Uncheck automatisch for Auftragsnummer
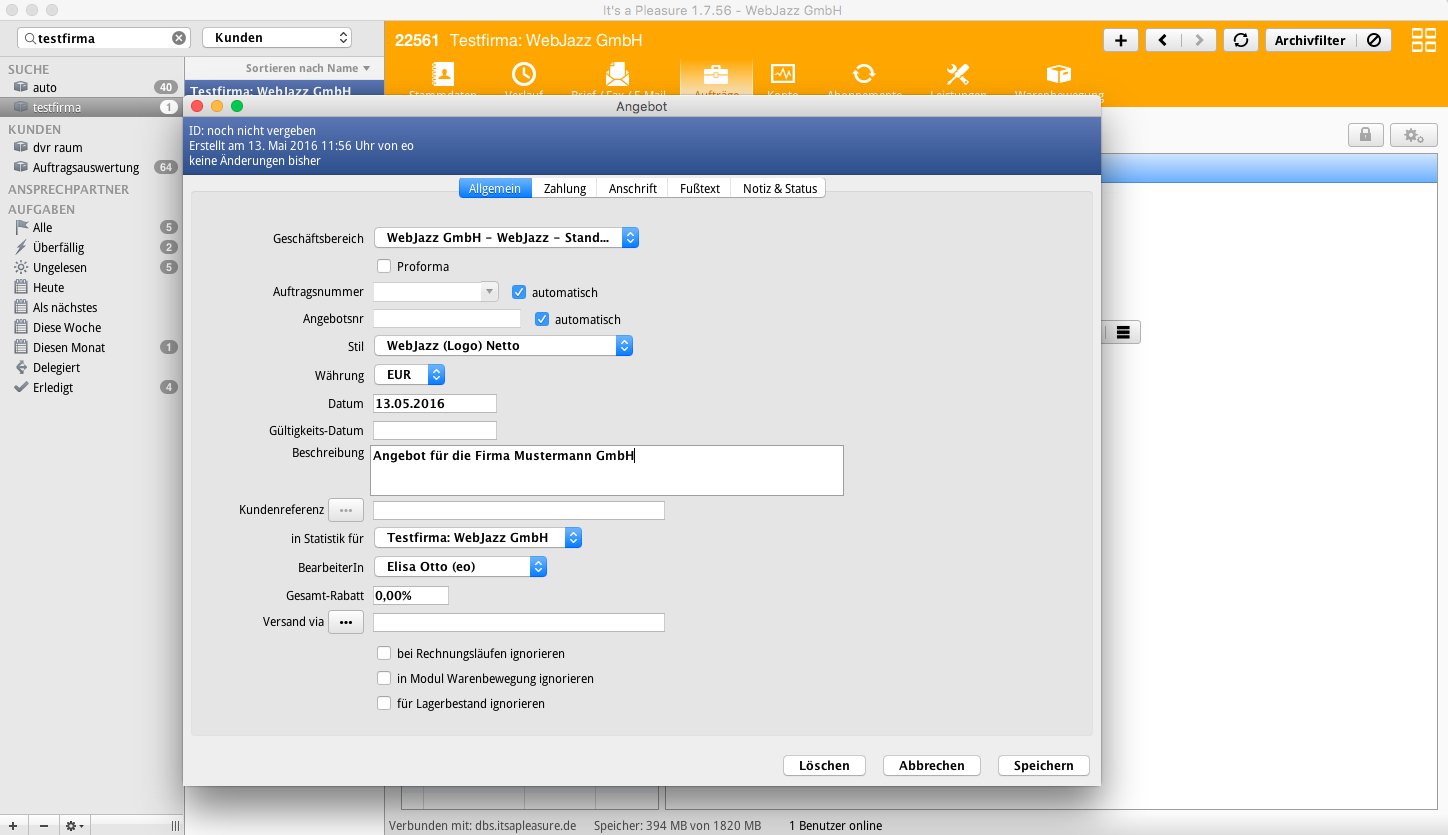Viewport: 1448px width, 835px height. (519, 292)
